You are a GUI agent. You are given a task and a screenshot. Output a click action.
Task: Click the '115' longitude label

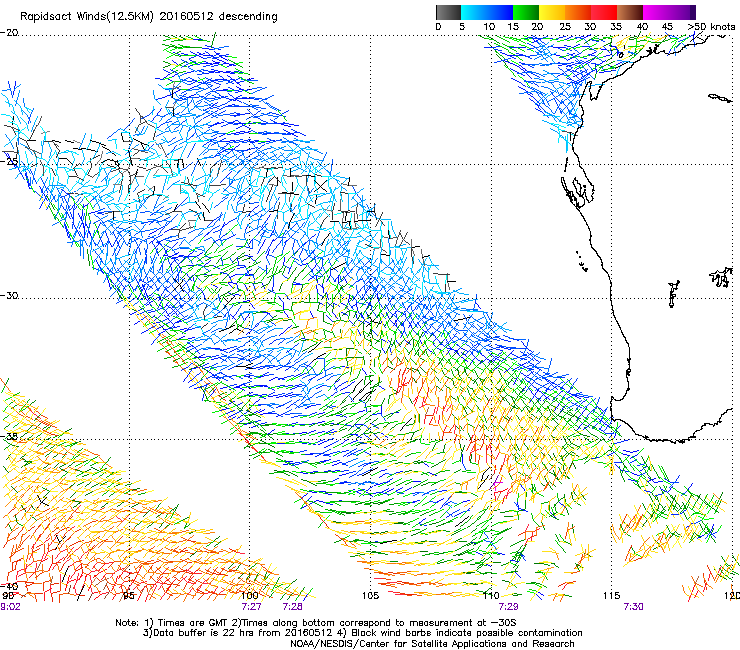[611, 596]
